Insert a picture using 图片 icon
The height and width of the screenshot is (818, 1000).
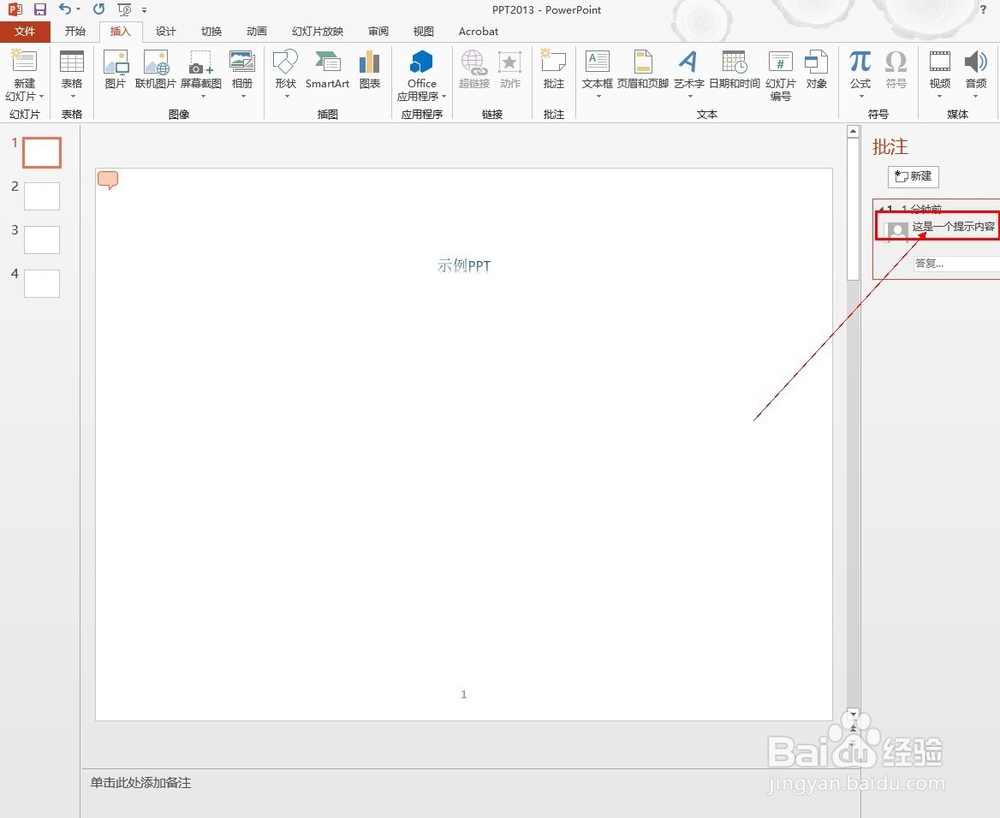[x=115, y=62]
